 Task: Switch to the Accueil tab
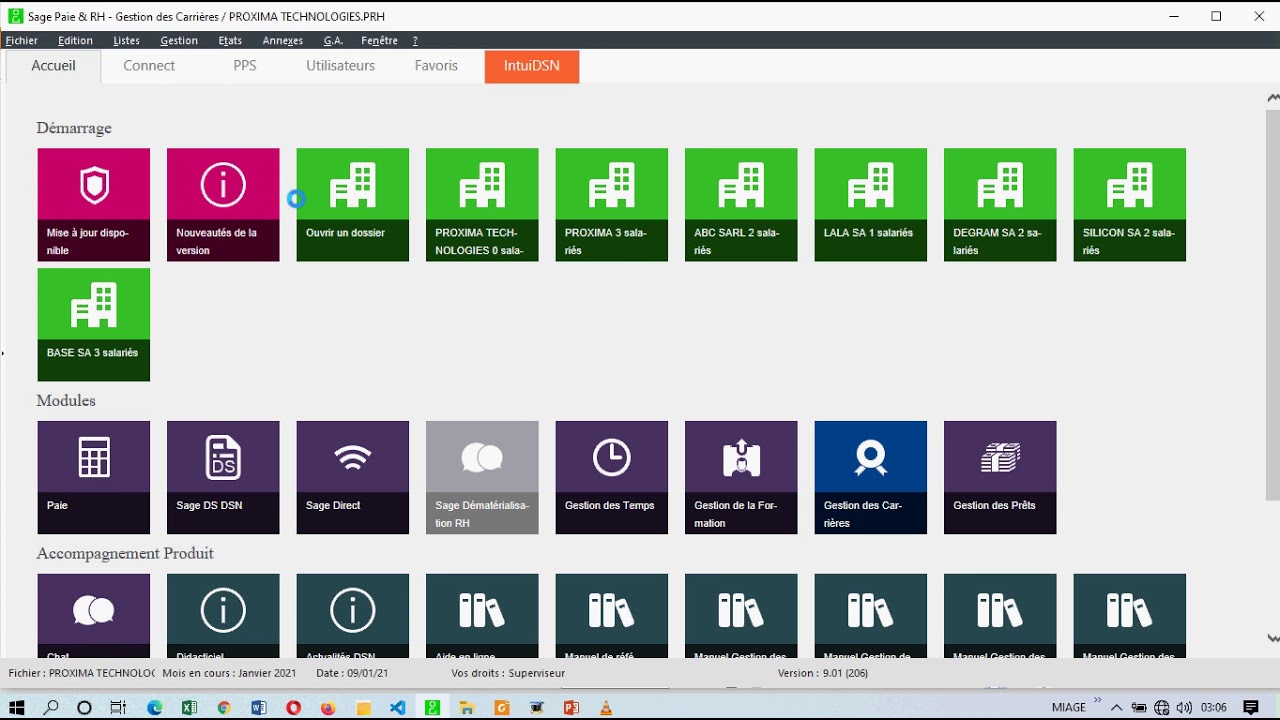click(x=53, y=66)
